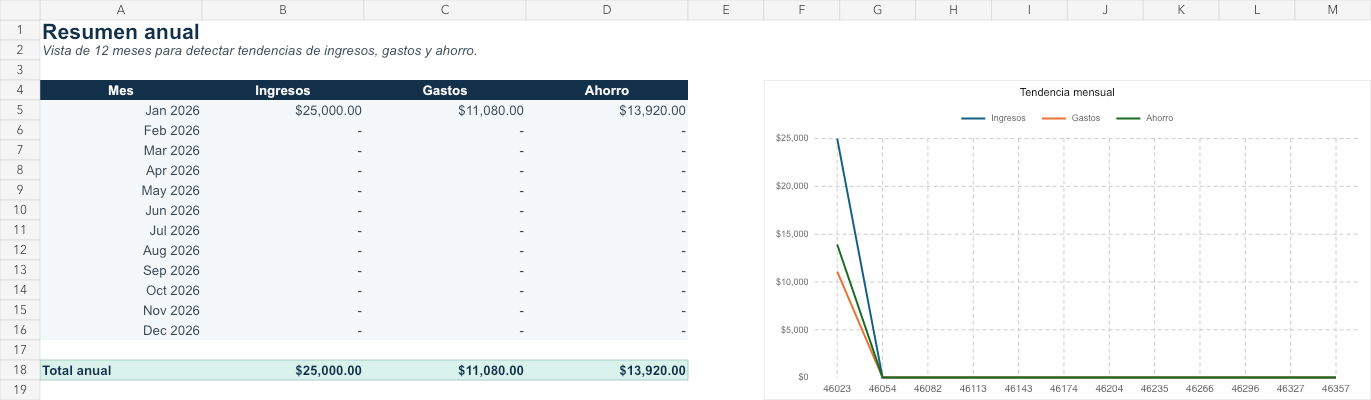
Task: Click the Ahorro legend entry in chart
Action: pos(1146,118)
